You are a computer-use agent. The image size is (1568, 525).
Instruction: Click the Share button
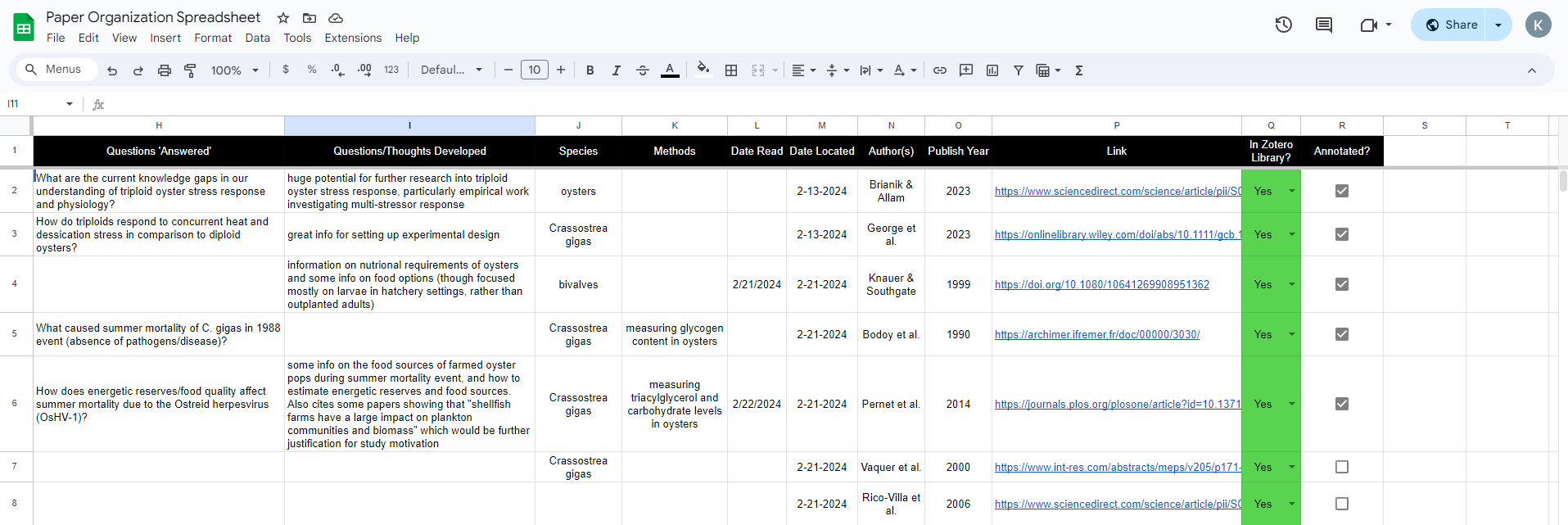1450,25
